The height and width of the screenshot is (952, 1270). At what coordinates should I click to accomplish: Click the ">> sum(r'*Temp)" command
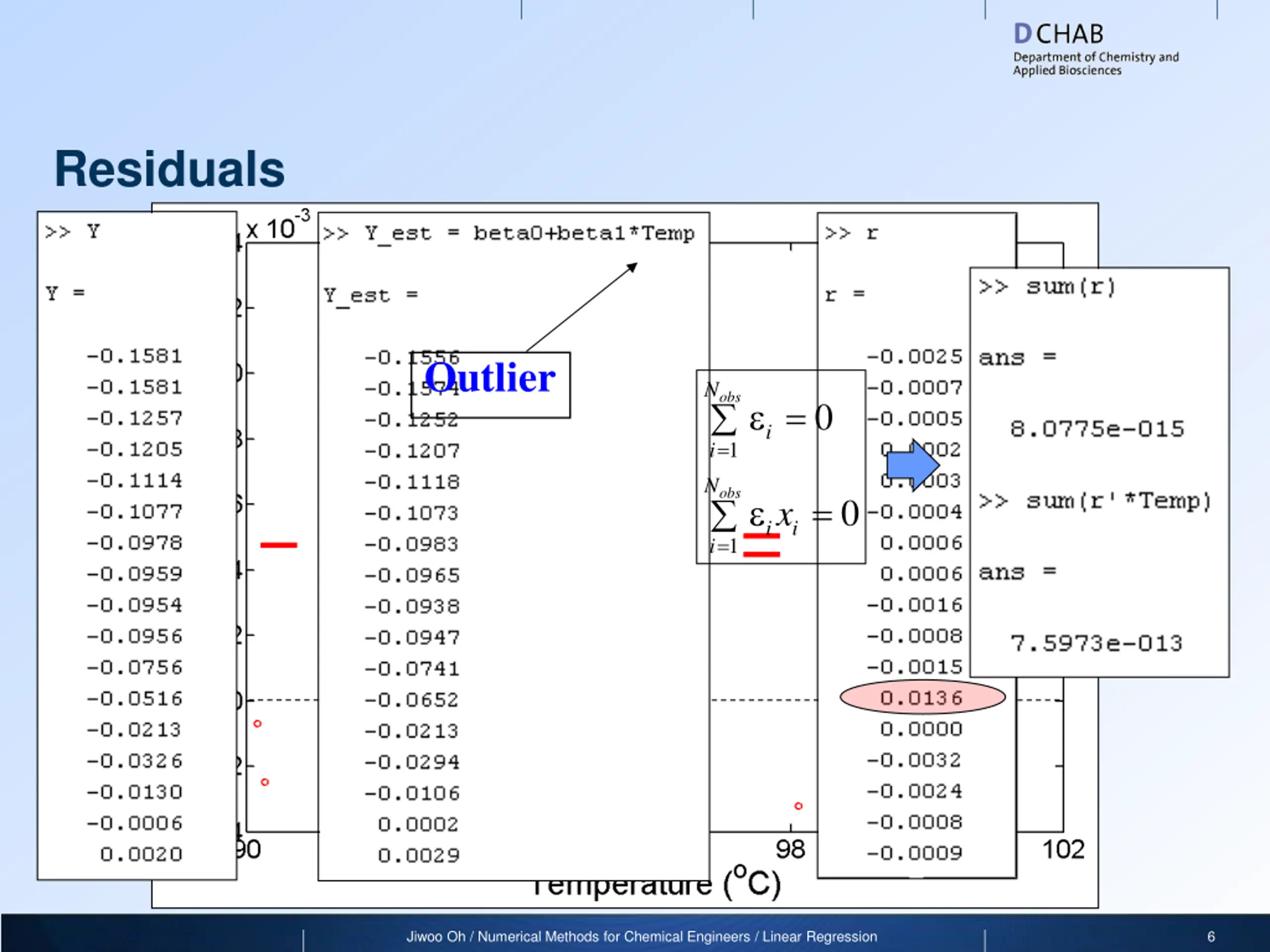[x=1095, y=501]
